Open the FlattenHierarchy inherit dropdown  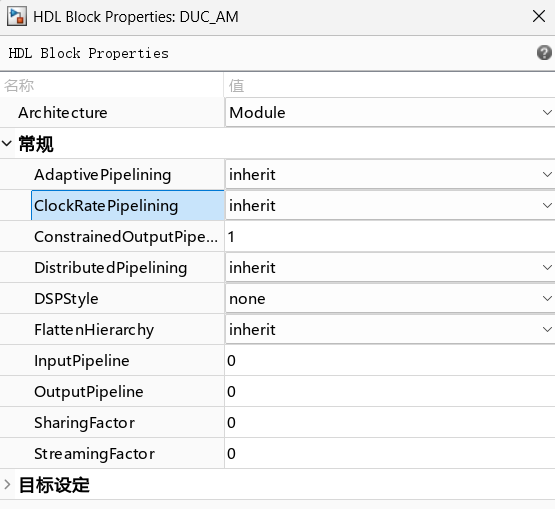pyautogui.click(x=390, y=330)
